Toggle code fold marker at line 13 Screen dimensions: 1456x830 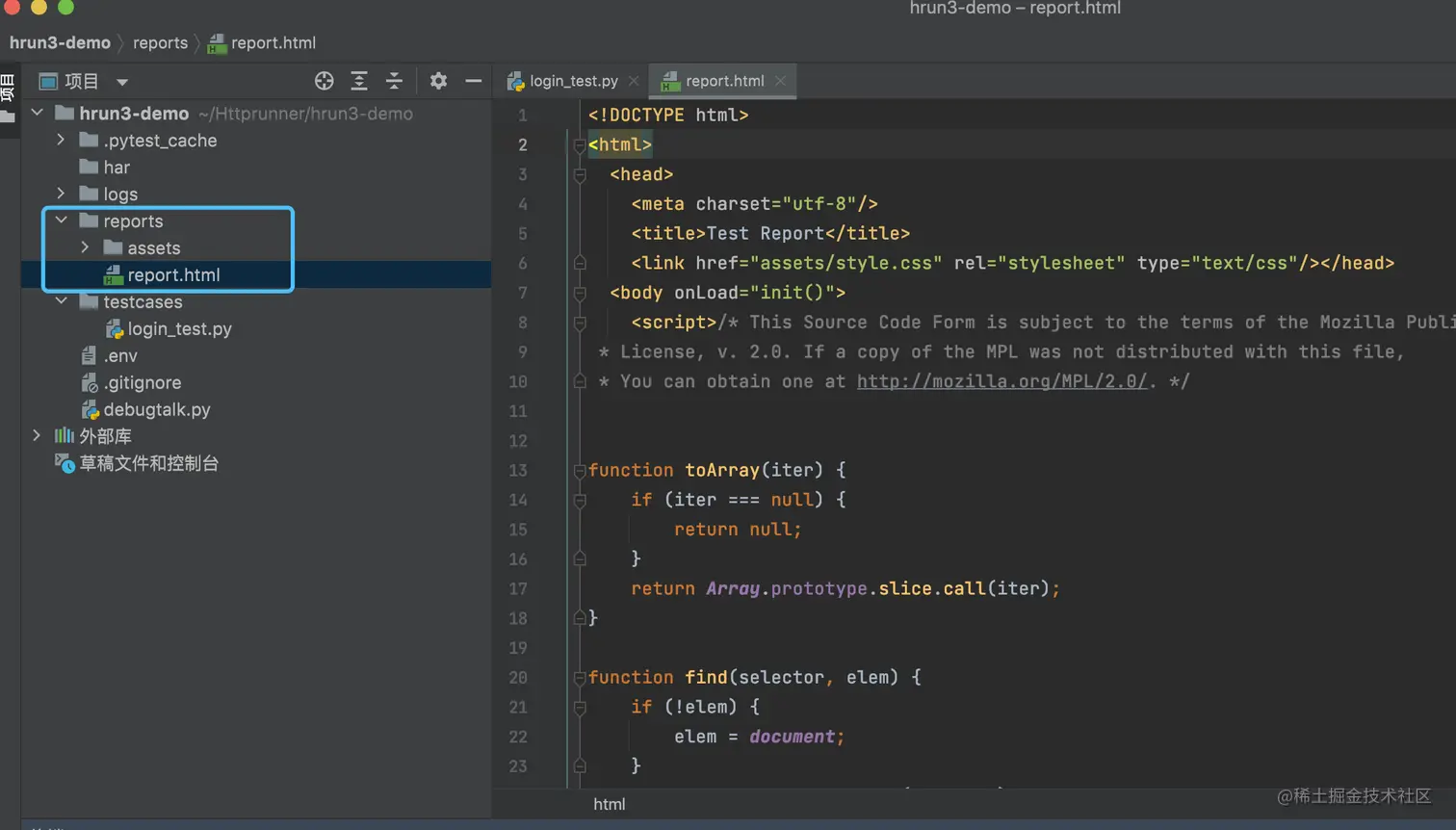point(580,471)
